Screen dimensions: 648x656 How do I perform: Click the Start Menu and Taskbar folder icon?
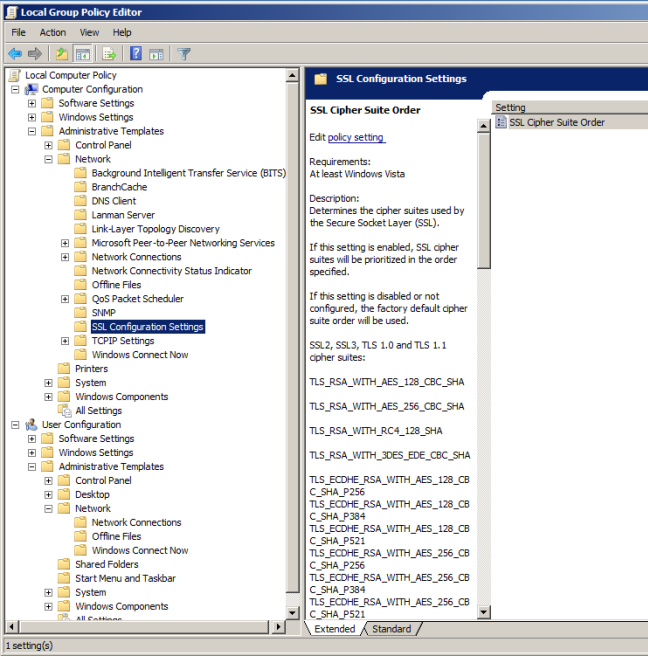point(64,578)
